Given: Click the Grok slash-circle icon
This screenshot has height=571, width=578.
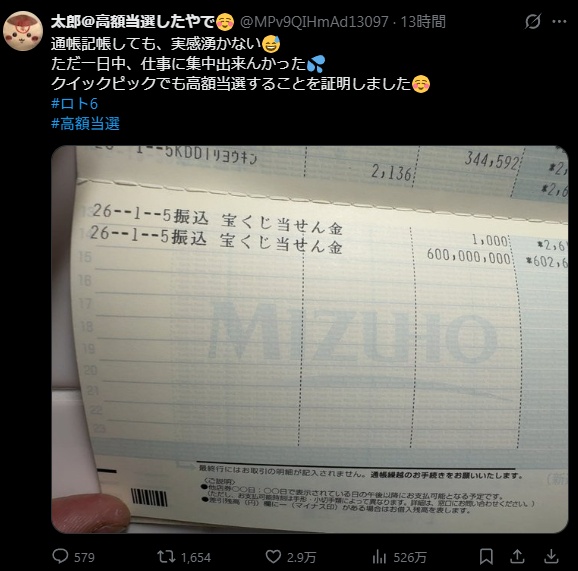Looking at the screenshot, I should [533, 21].
